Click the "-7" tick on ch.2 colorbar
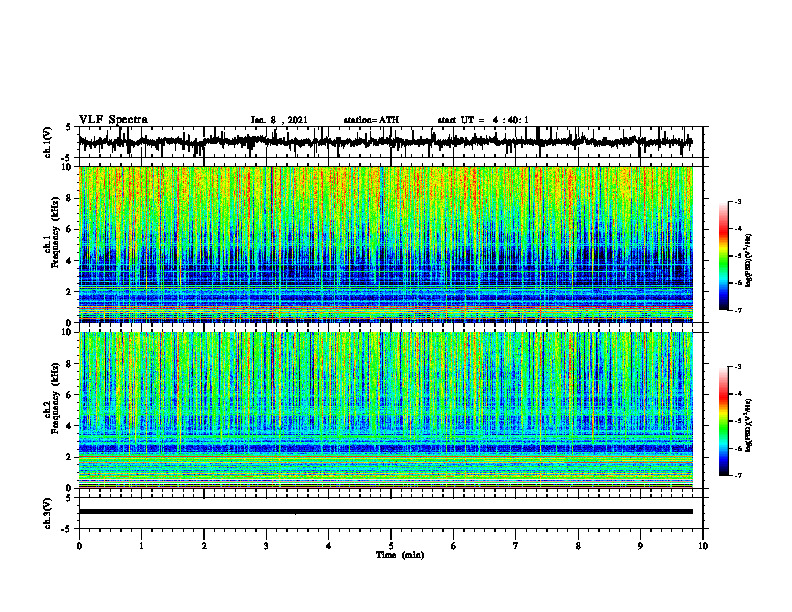This screenshot has height=612, width=792. [737, 476]
